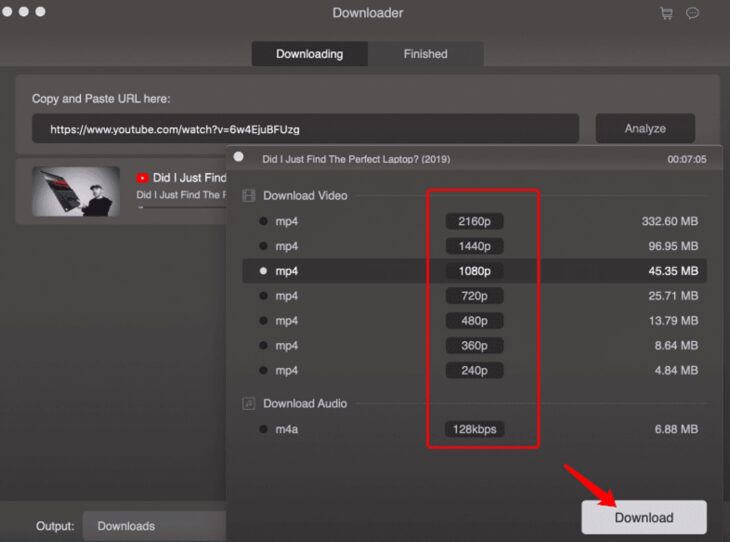Select the 480p resolution badge

tap(475, 321)
